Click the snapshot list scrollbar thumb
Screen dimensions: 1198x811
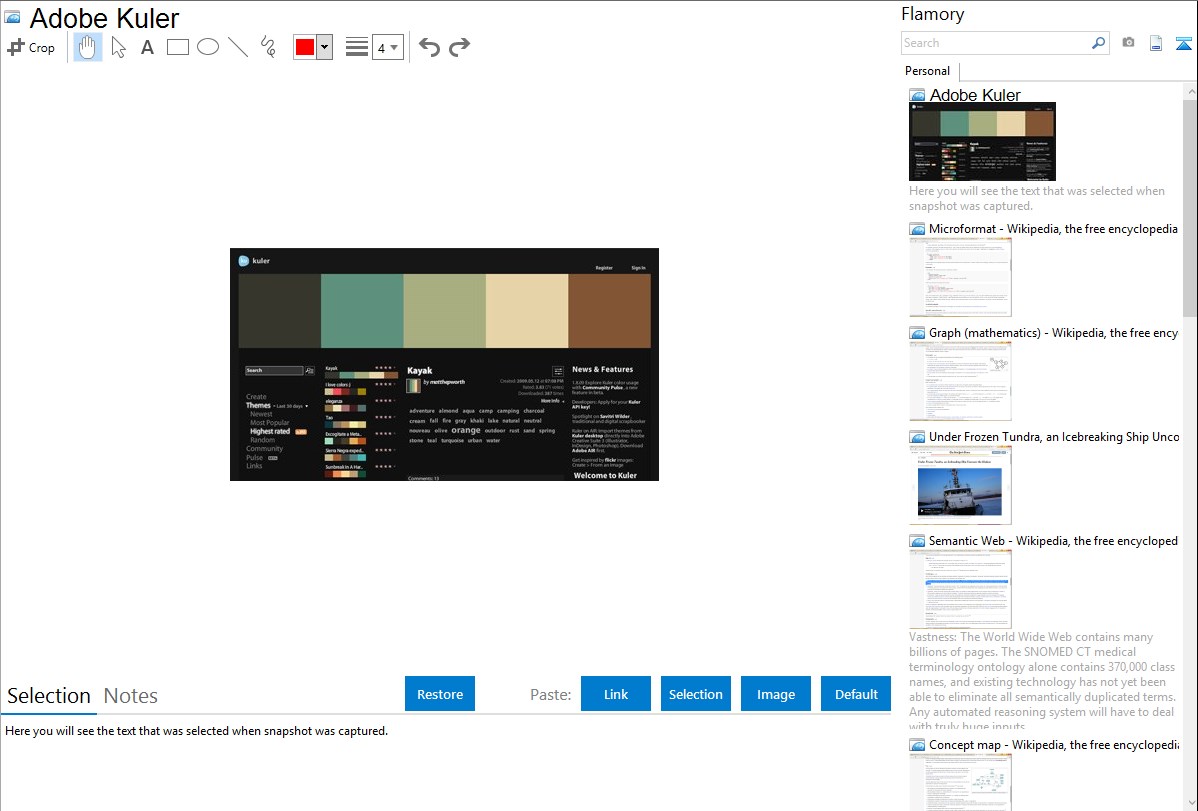coord(1190,206)
